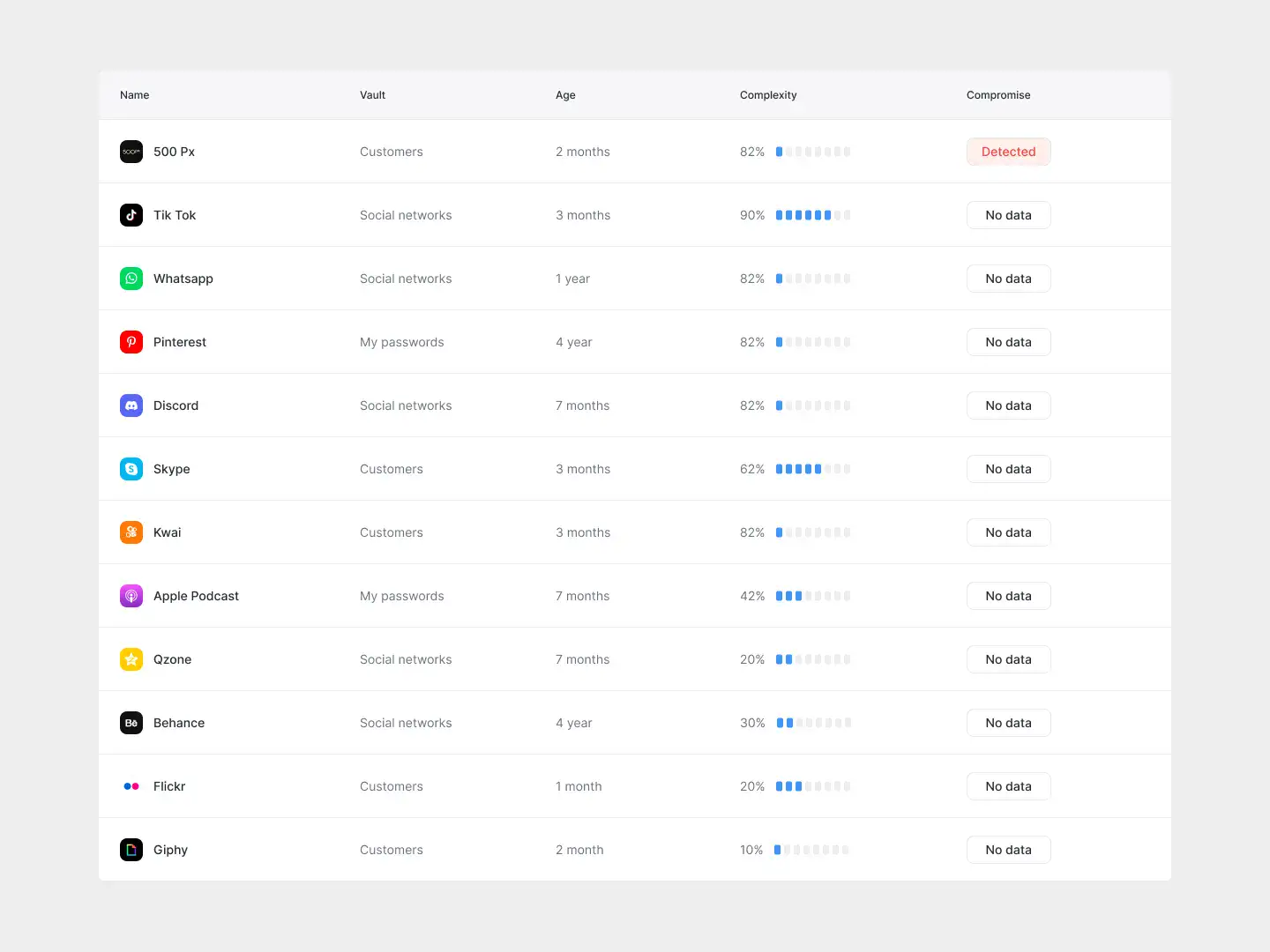The width and height of the screenshot is (1270, 952).
Task: Click My passwords vault in Apple Podcast row
Action: (x=402, y=596)
